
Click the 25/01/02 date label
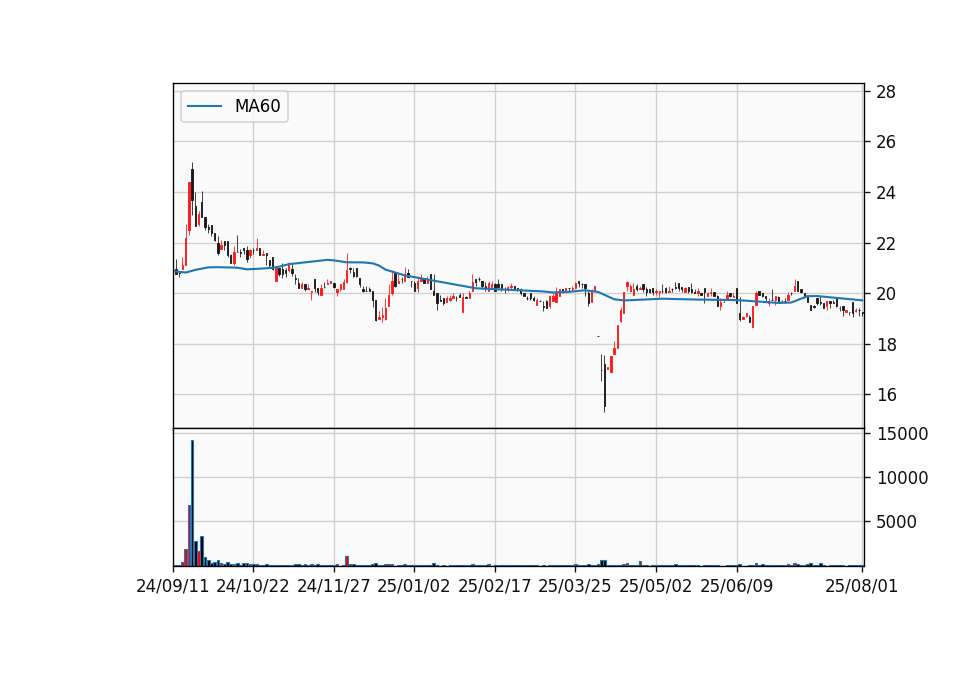pos(414,586)
